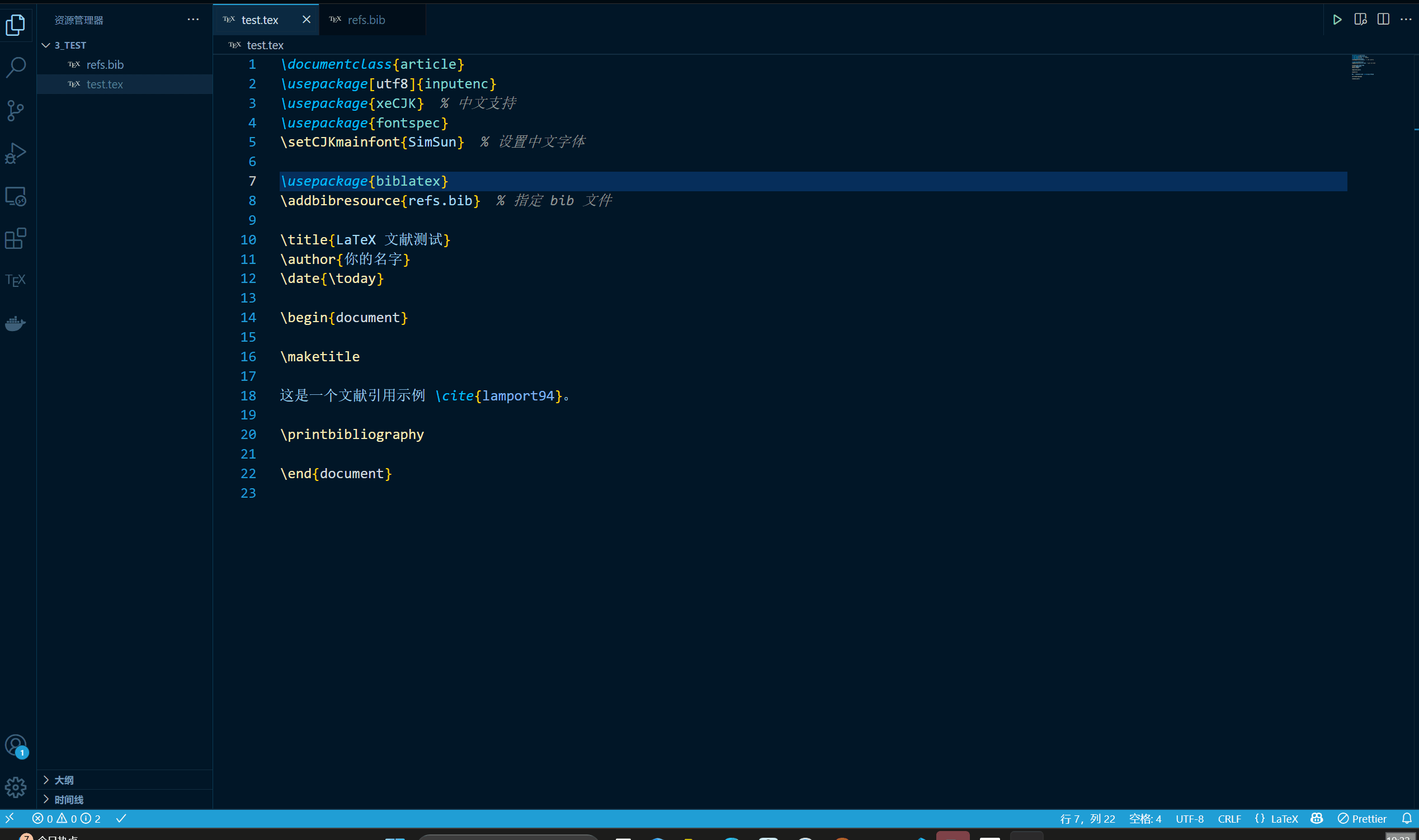Screen dimensions: 1419x840
Task: Open the Extensions view
Action: pos(16,238)
